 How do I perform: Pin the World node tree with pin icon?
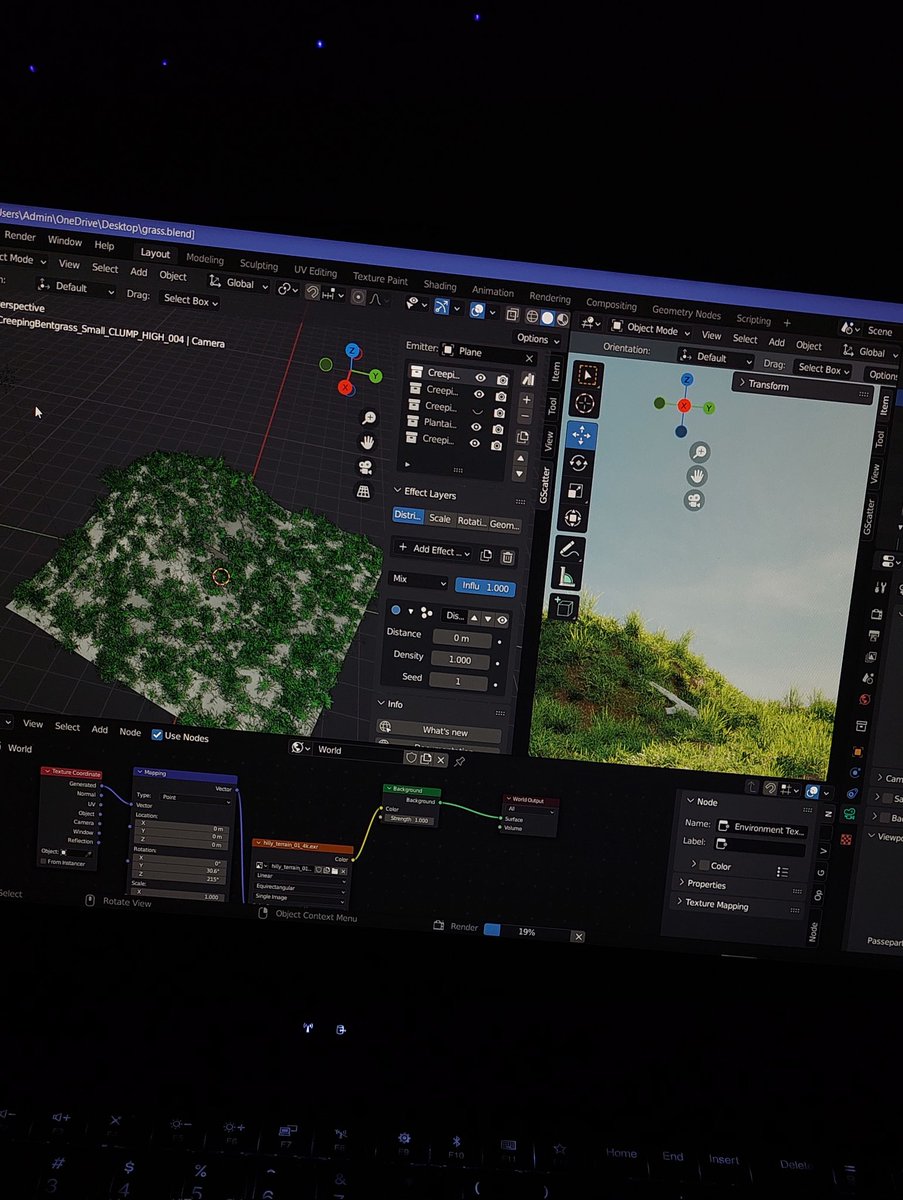[459, 762]
